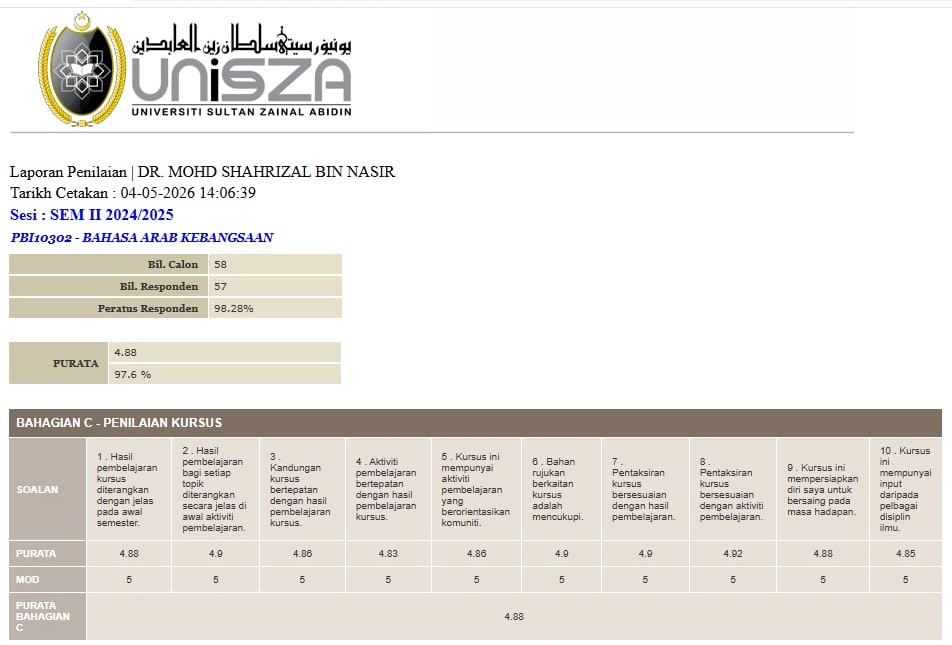Click the question 3 average '4.86'
Viewport: 952px width, 645px height.
point(302,554)
